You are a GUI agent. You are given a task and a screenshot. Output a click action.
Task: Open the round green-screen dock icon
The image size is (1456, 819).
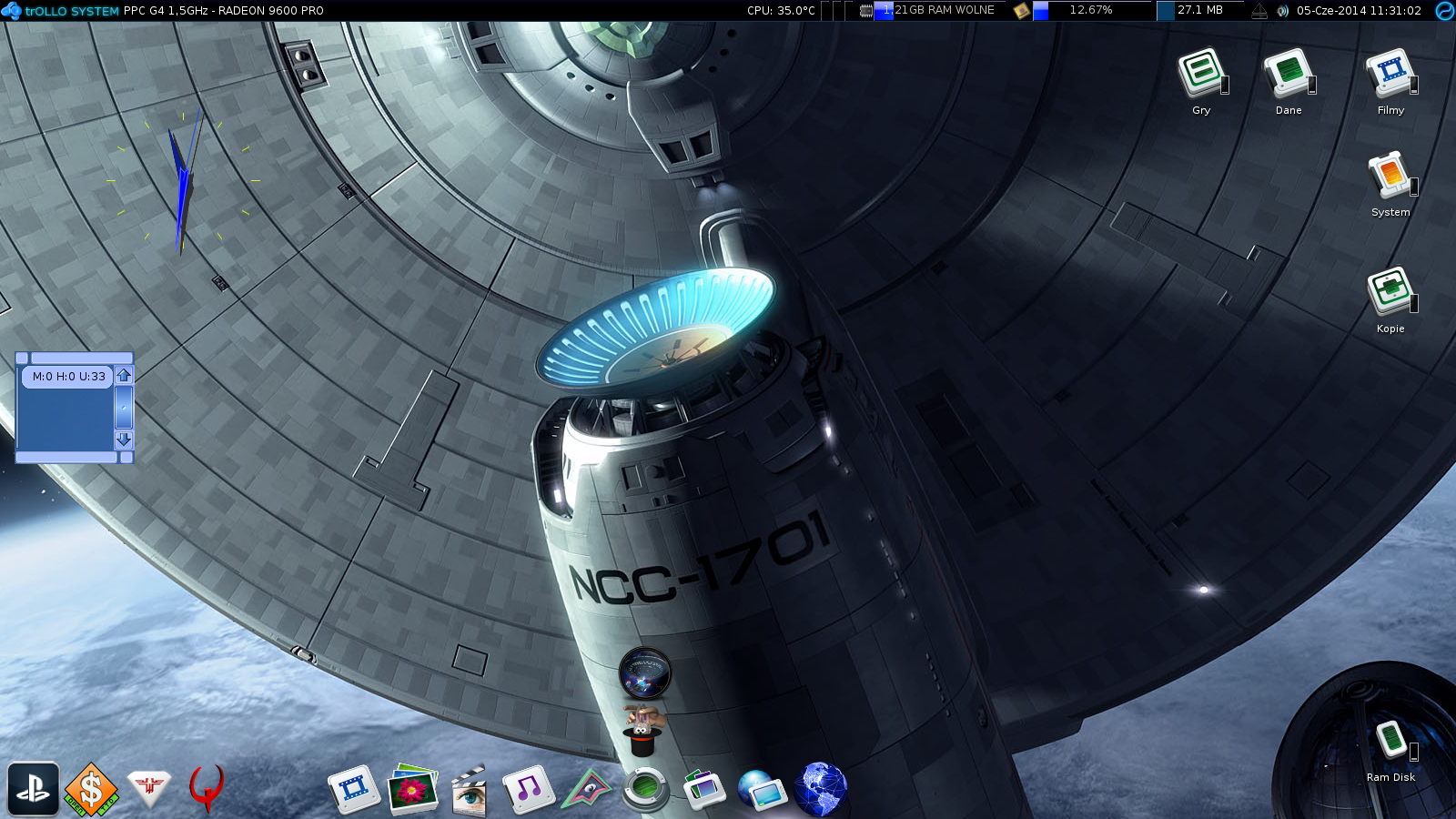645,788
